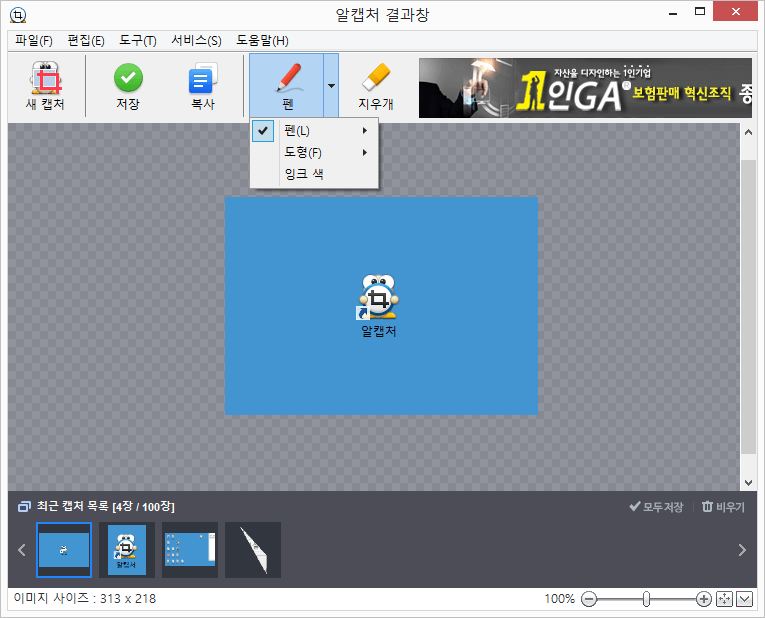
Task: Open the 파일(F) menu
Action: tap(34, 40)
